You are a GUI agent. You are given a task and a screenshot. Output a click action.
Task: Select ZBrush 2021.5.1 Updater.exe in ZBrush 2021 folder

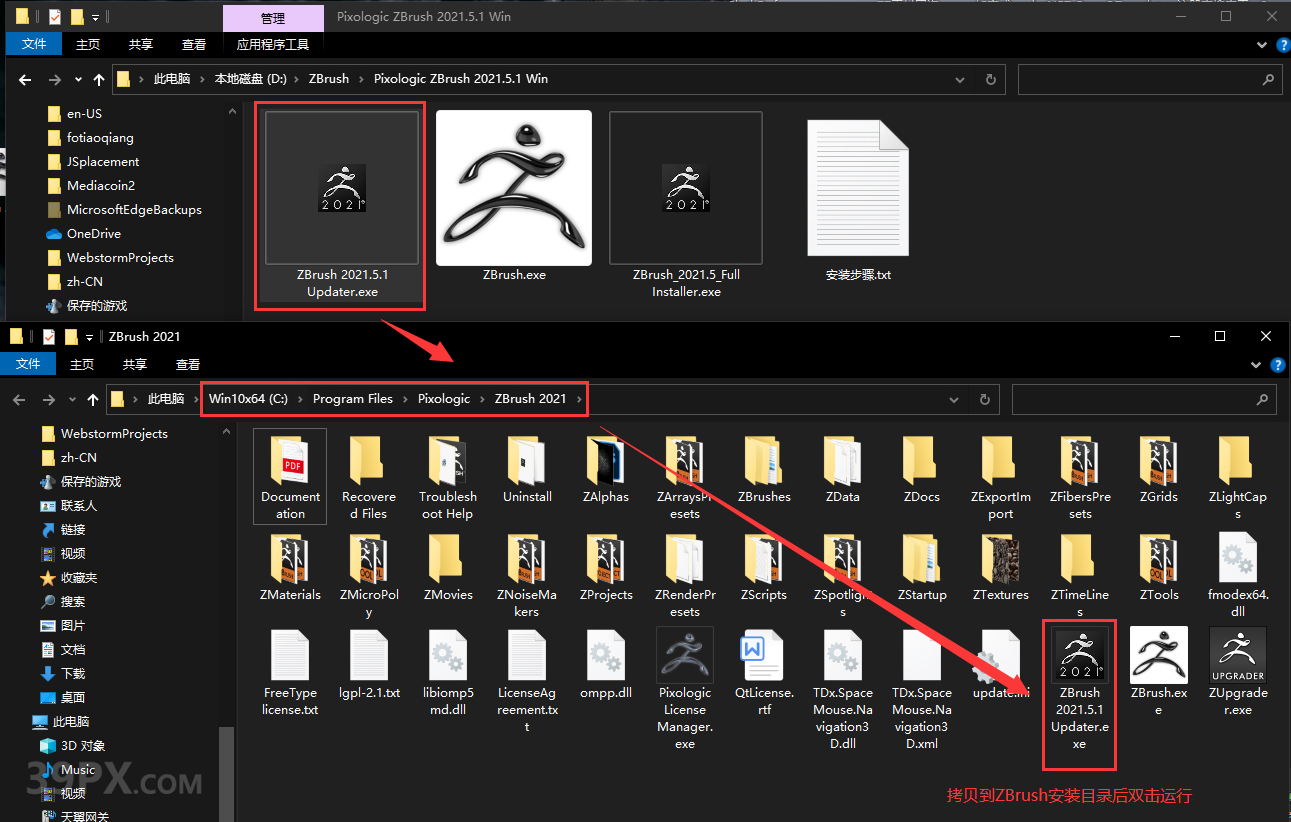(1079, 690)
